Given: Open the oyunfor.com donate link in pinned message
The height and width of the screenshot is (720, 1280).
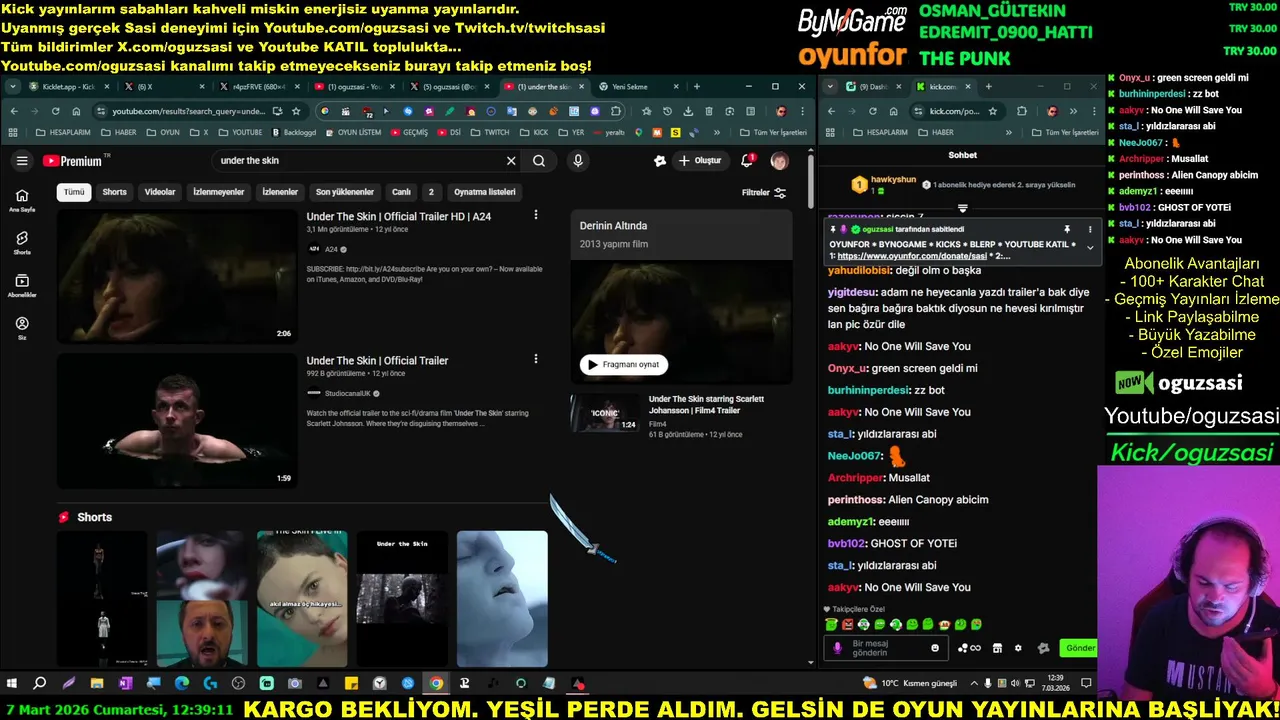Looking at the screenshot, I should [x=914, y=256].
